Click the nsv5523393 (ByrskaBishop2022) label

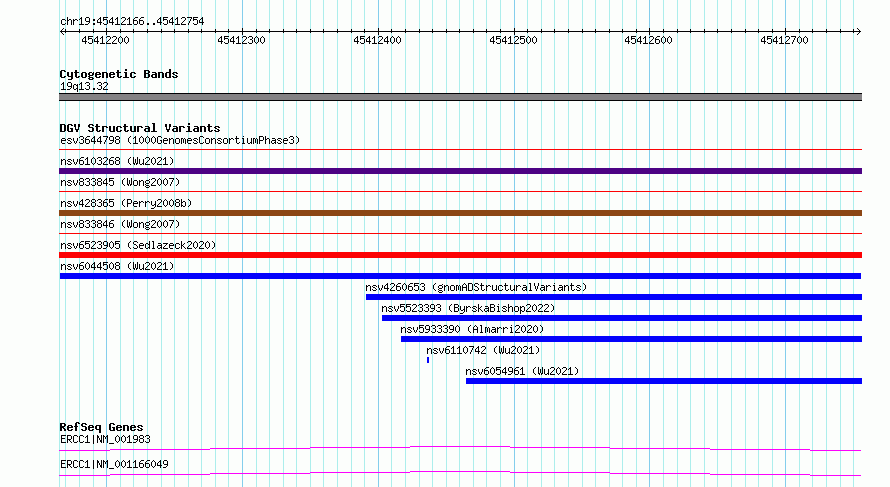[x=468, y=308]
